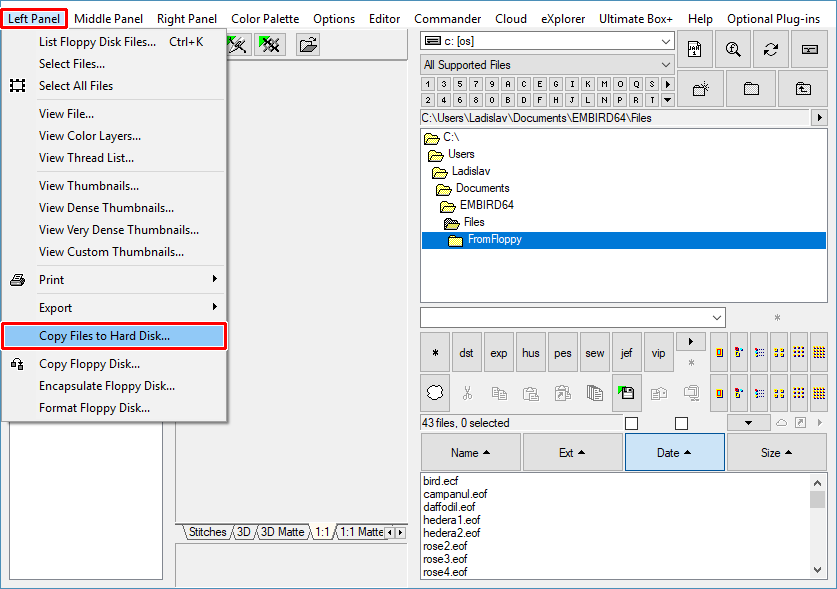The width and height of the screenshot is (837, 589).
Task: Toggle the pes file format filter
Action: pos(563,353)
